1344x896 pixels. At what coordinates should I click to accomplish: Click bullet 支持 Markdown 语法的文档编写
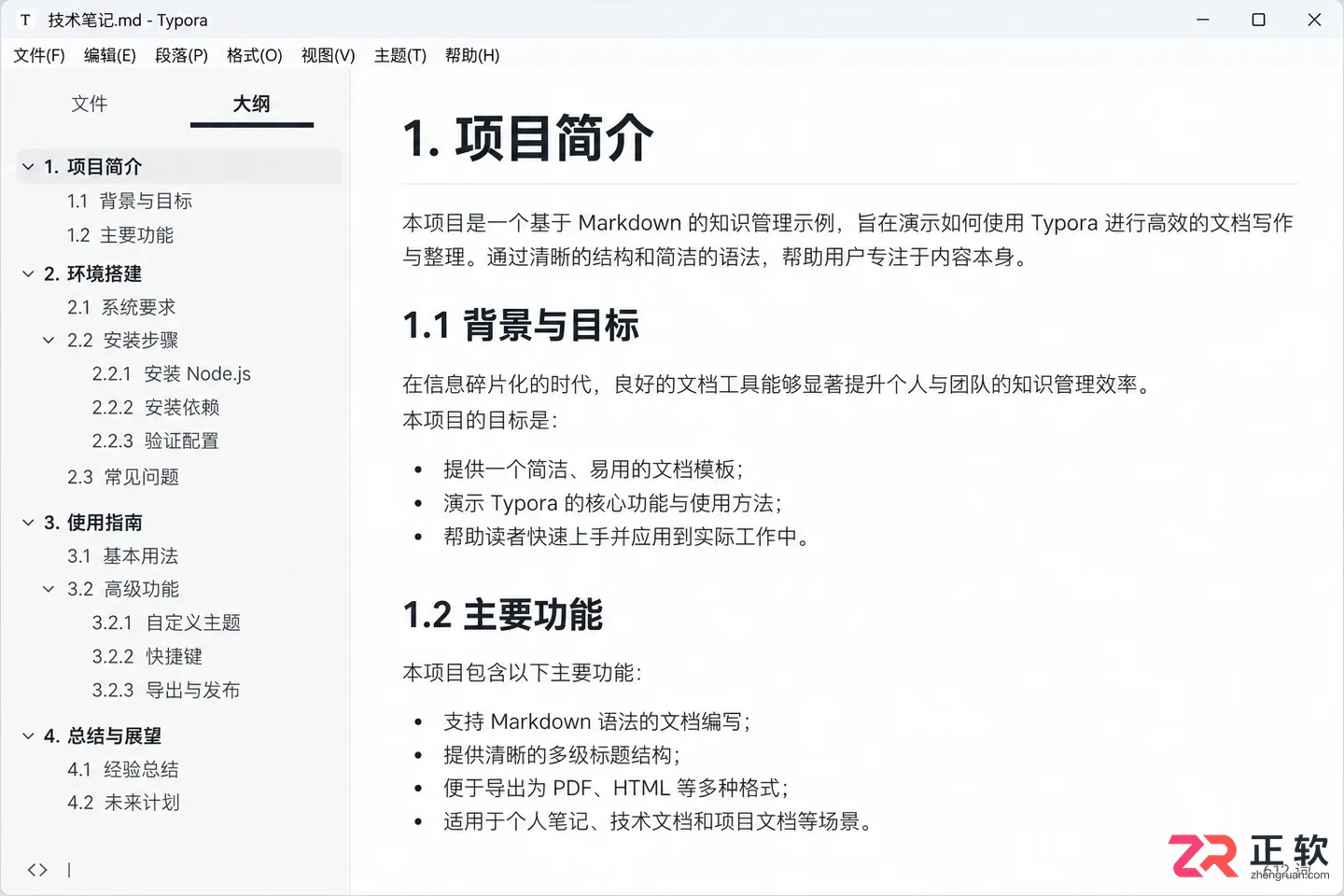(597, 721)
